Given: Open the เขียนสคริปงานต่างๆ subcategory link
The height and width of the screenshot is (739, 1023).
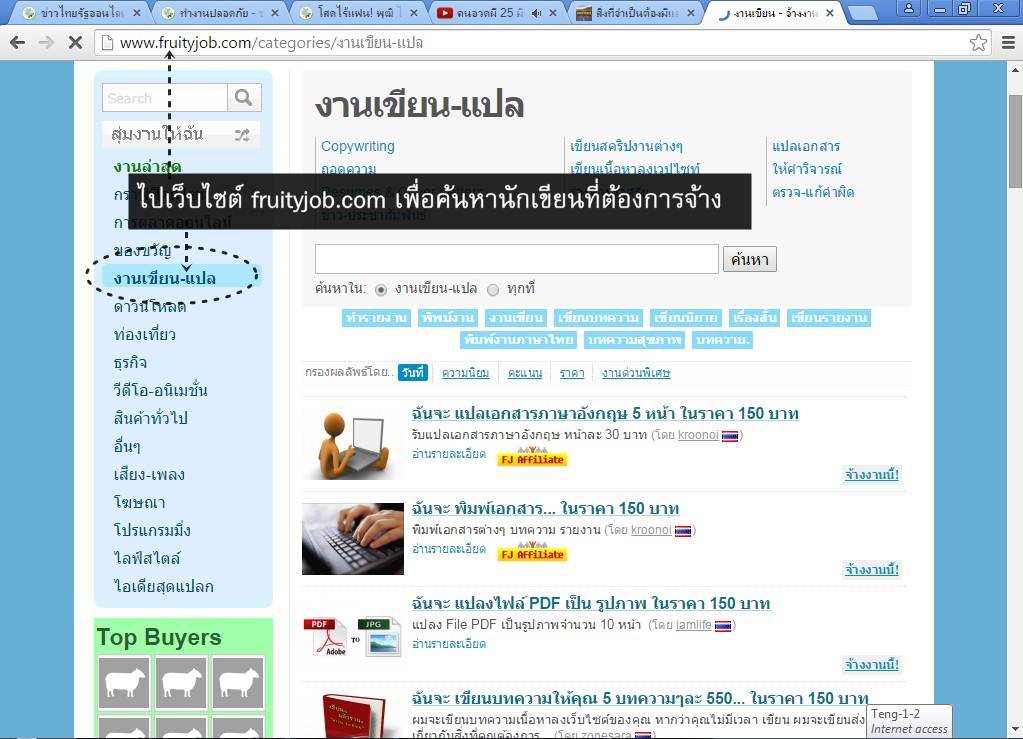Looking at the screenshot, I should coord(626,146).
